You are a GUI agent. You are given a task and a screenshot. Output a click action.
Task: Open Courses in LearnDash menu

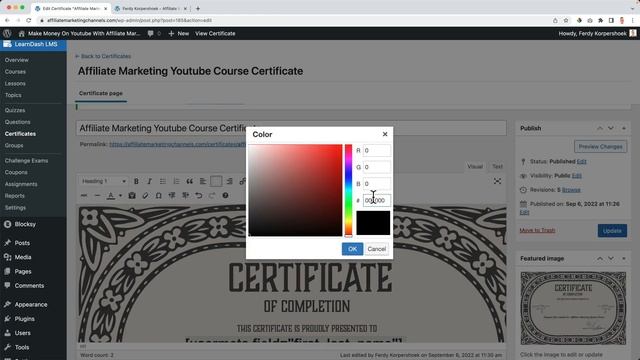point(15,72)
